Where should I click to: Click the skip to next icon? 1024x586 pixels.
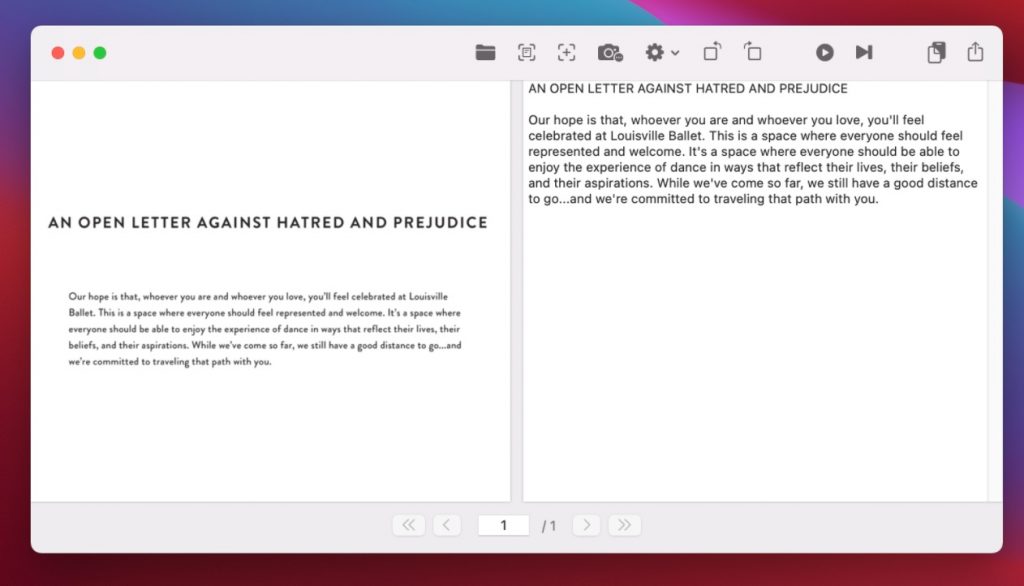pyautogui.click(x=864, y=52)
